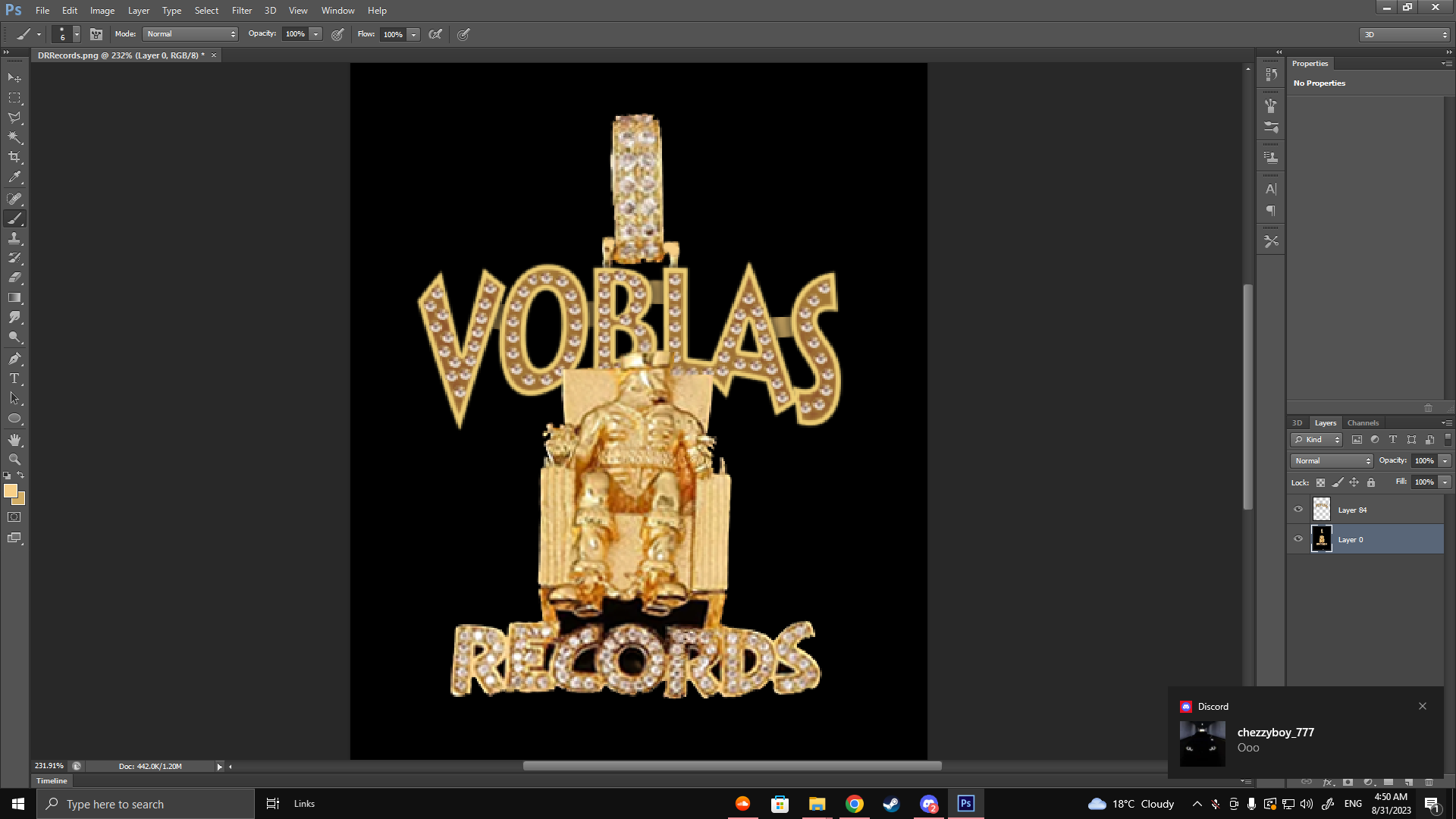Screen dimensions: 1456x819
Task: Select the Horizontal Type tool
Action: (14, 378)
